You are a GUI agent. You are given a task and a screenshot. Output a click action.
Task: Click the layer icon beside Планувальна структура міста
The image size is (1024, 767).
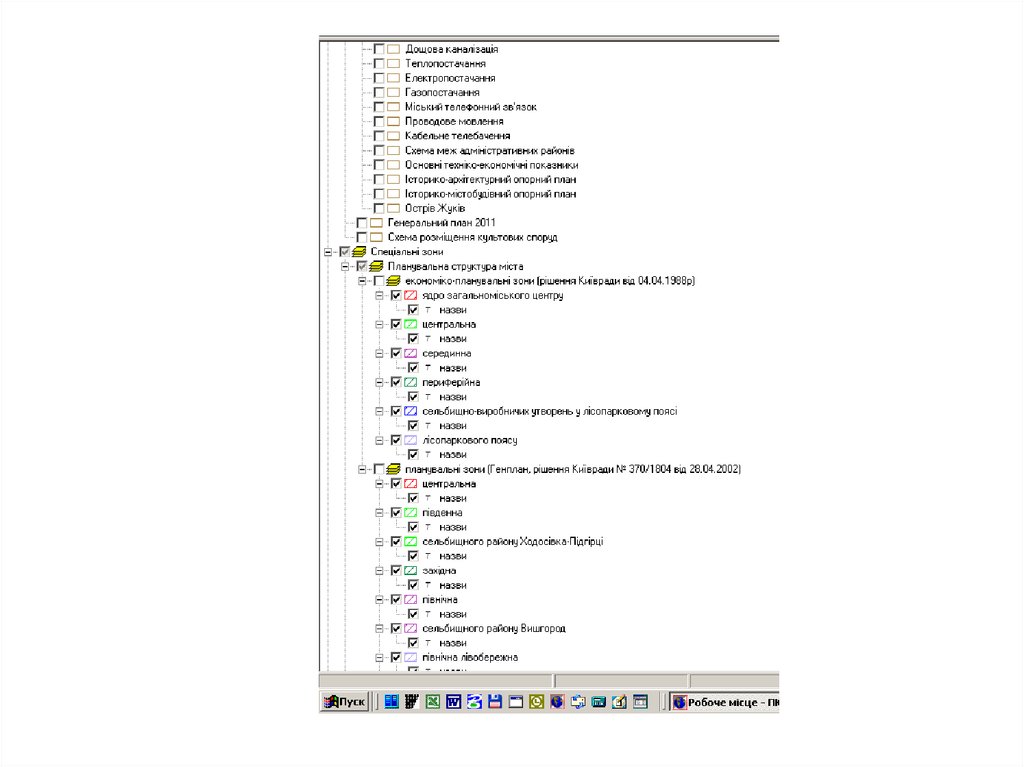click(x=376, y=267)
